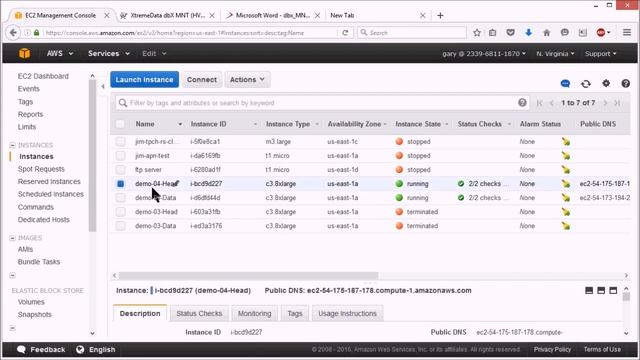This screenshot has width=640, height=360.
Task: Toggle the select-all instances checkbox
Action: pyautogui.click(x=120, y=124)
